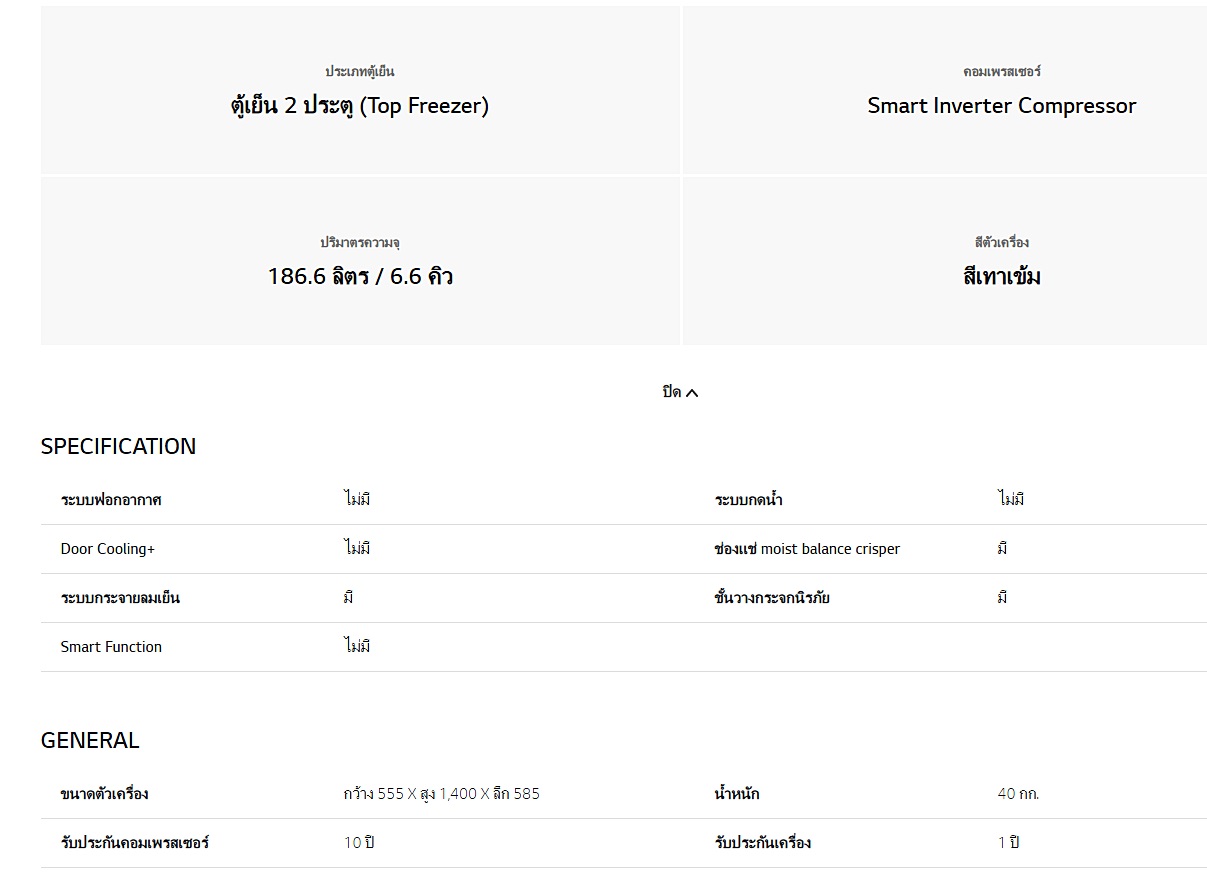
Task: Click the ระบบกดน้ำ row label
Action: coord(749,500)
